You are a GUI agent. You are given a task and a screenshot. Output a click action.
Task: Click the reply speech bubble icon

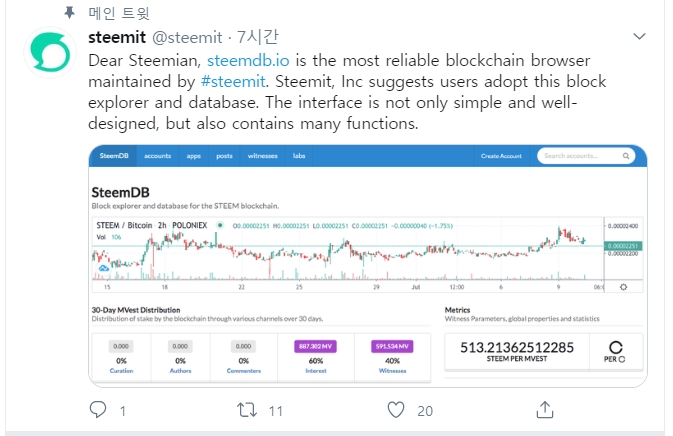[98, 410]
